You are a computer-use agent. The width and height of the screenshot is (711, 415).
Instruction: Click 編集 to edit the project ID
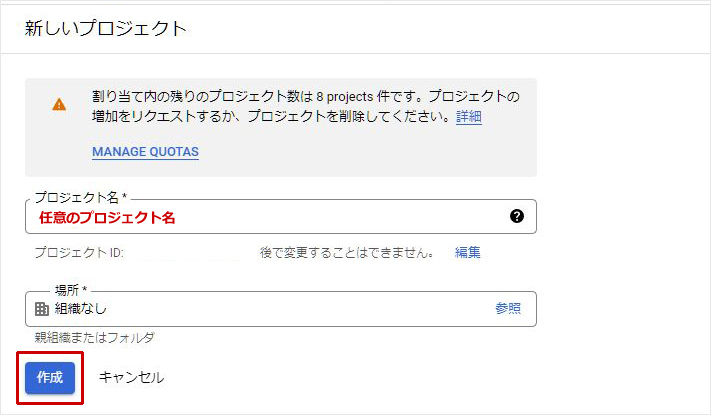468,253
